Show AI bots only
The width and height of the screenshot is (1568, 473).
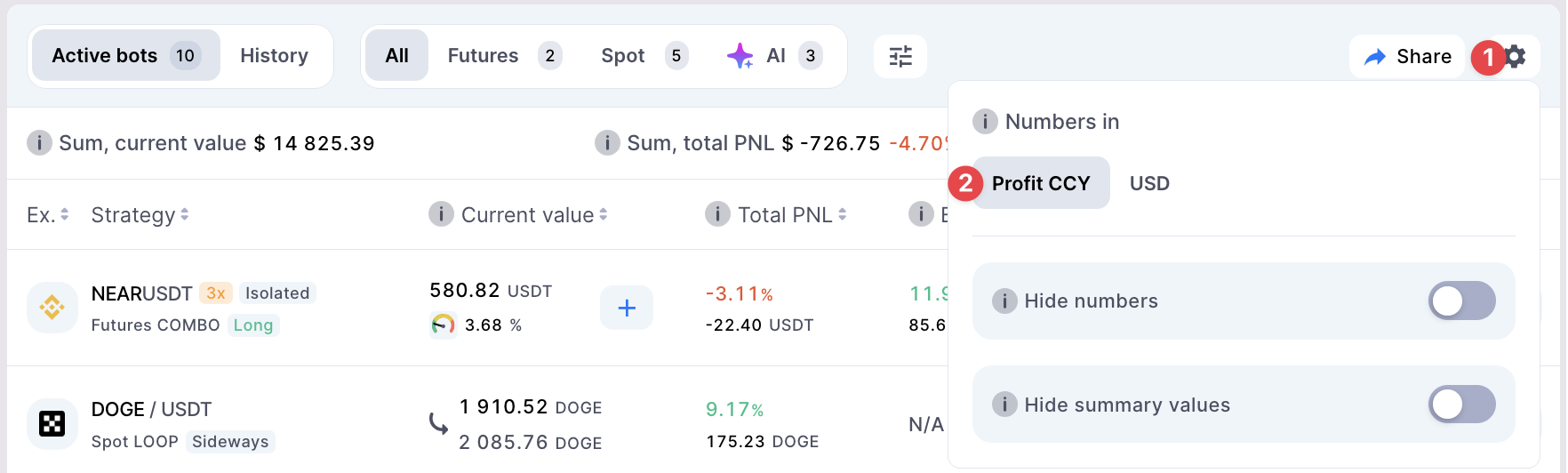(774, 56)
